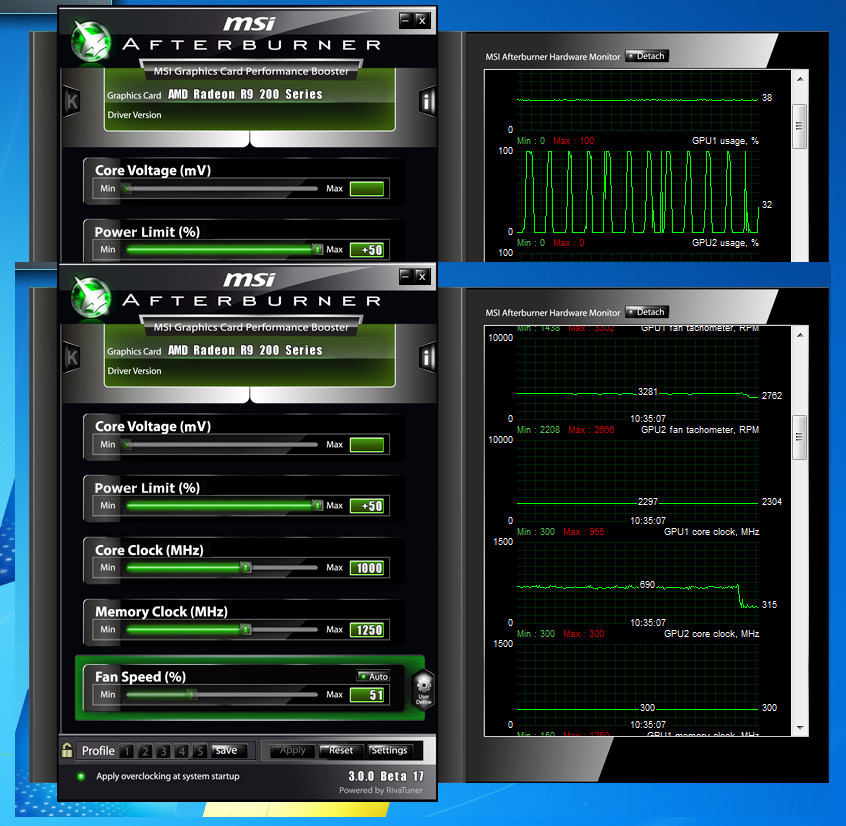Click "AMD Radeon R9 200 Series" in lower window
The width and height of the screenshot is (846, 826).
245,350
